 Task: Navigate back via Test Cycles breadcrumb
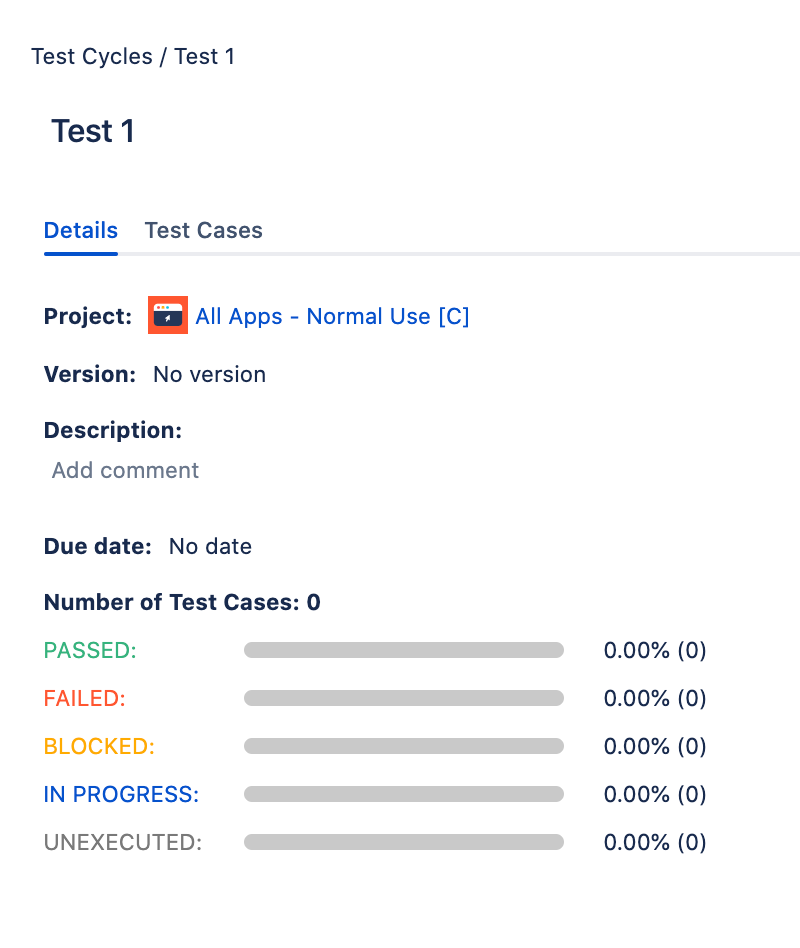click(92, 57)
